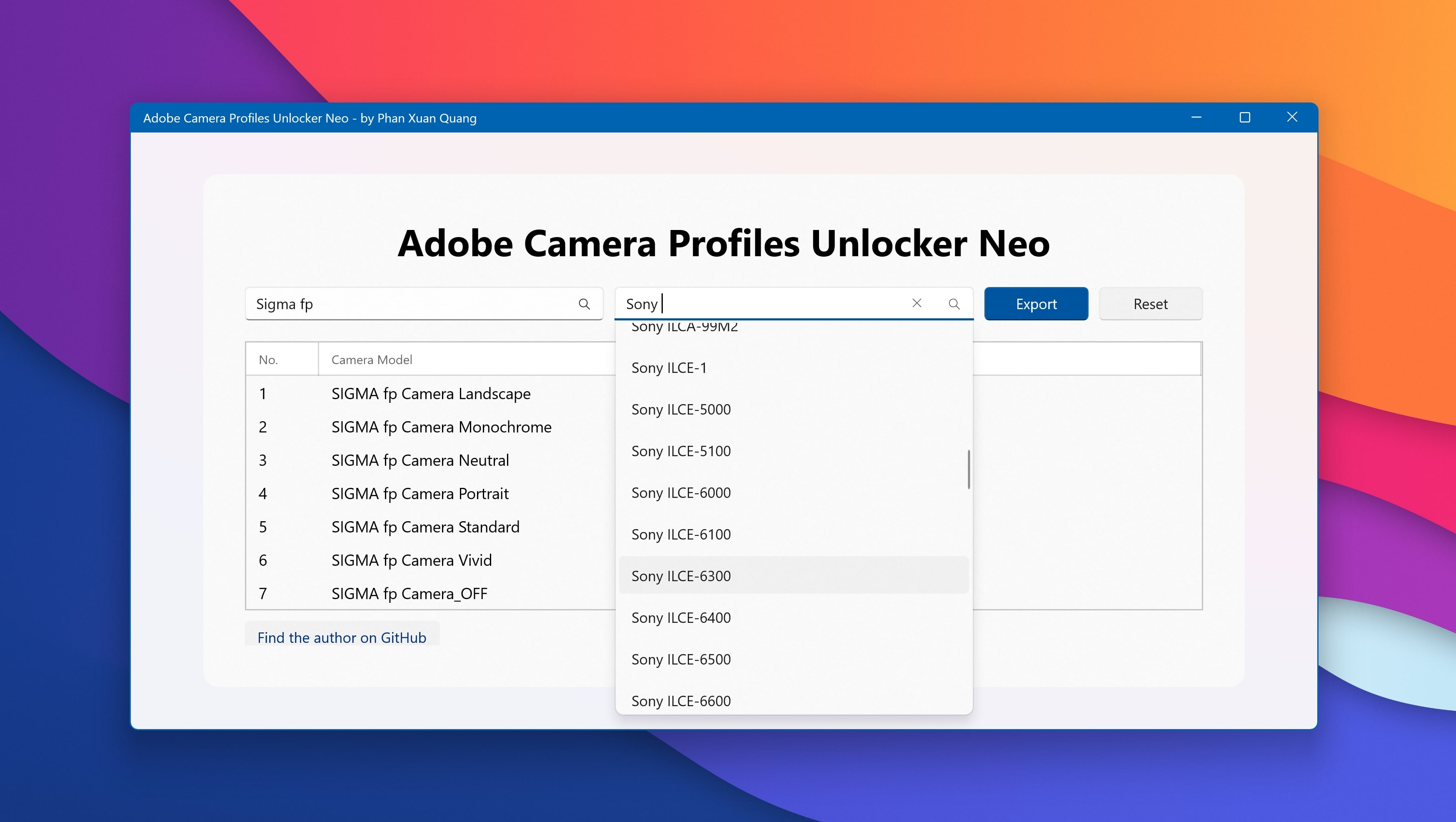Choose Sony ILCE-5000 in dropdown list
This screenshot has width=1456, height=822.
[x=681, y=409]
